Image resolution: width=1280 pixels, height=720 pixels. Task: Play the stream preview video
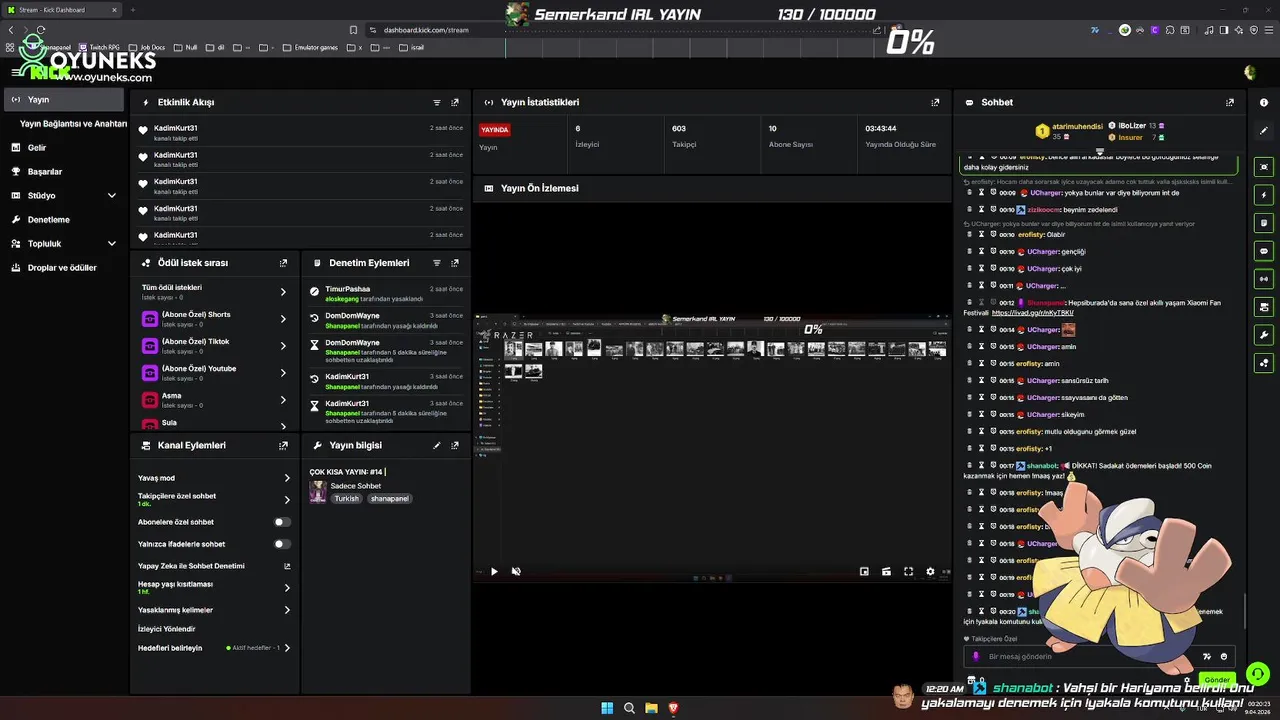pos(494,571)
